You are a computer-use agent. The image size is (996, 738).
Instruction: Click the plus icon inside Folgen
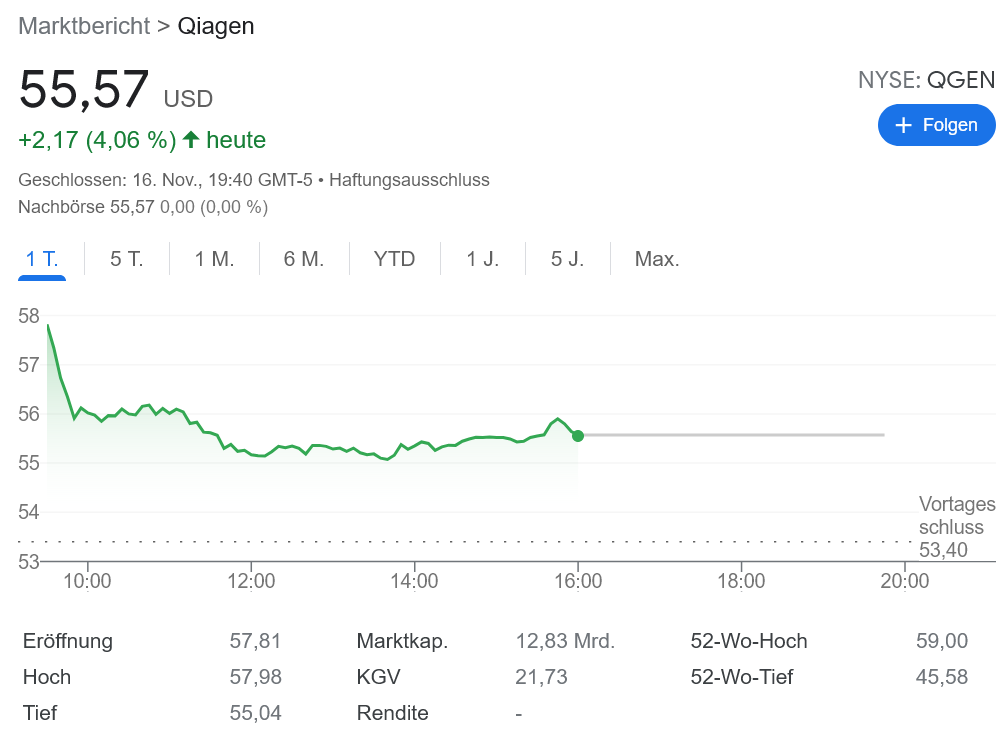pyautogui.click(x=904, y=125)
